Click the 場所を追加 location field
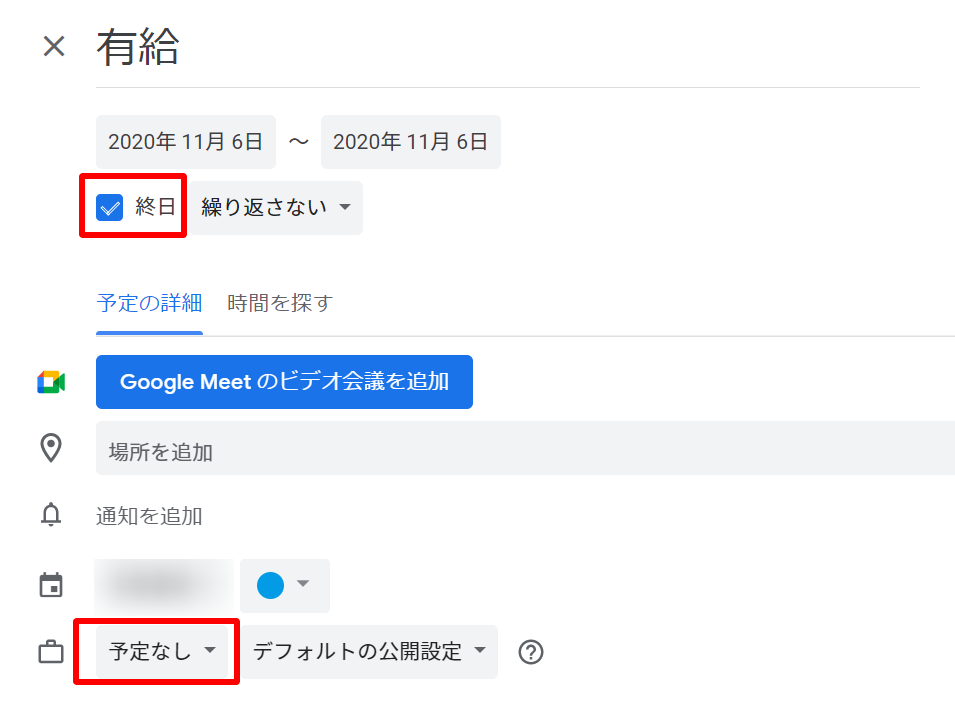The height and width of the screenshot is (703, 955). 520,451
